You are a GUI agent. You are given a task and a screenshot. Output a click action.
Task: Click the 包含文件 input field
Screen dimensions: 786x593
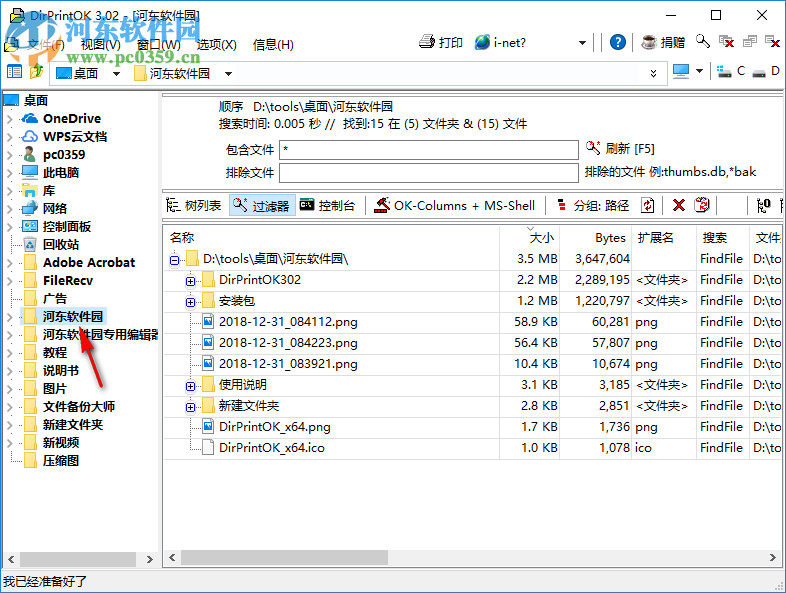point(429,149)
